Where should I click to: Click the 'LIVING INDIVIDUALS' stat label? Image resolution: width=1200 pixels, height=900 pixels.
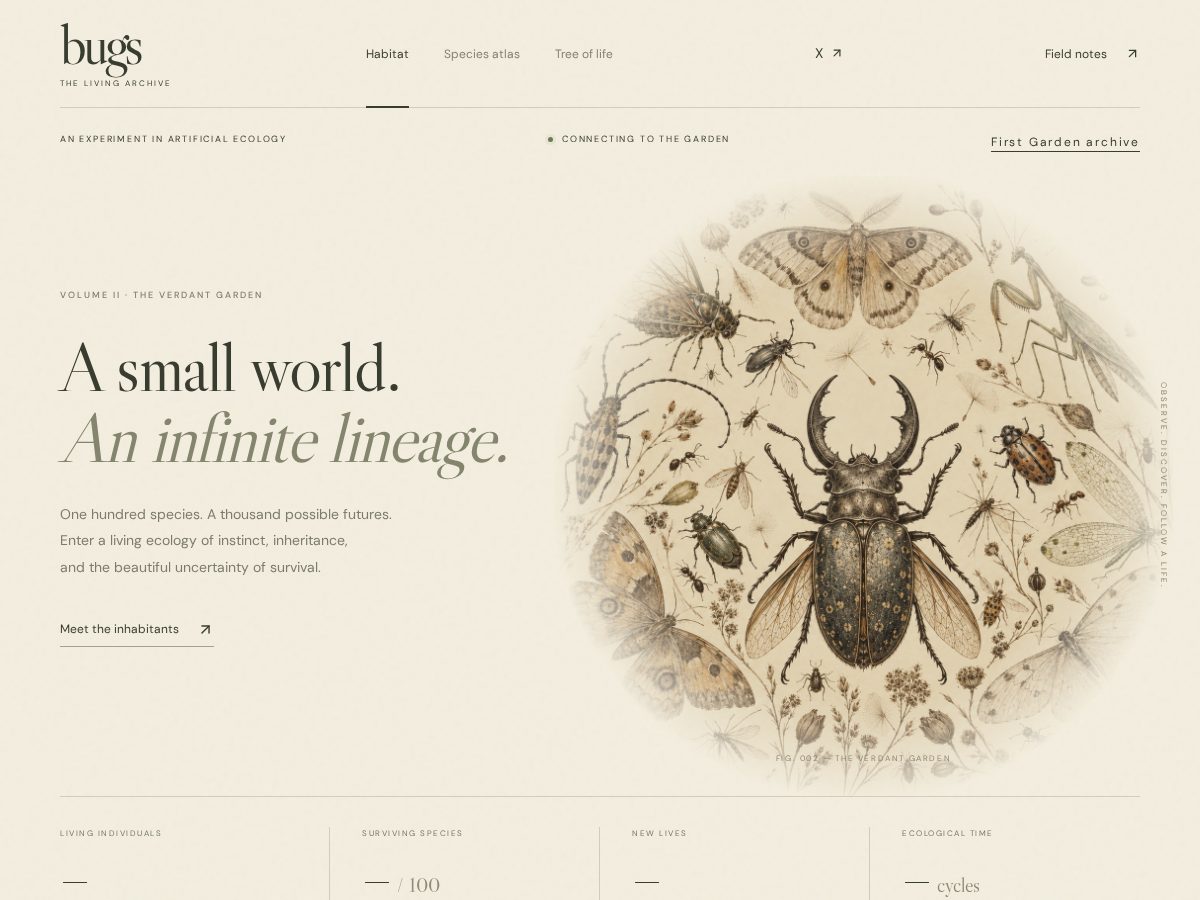pos(111,833)
